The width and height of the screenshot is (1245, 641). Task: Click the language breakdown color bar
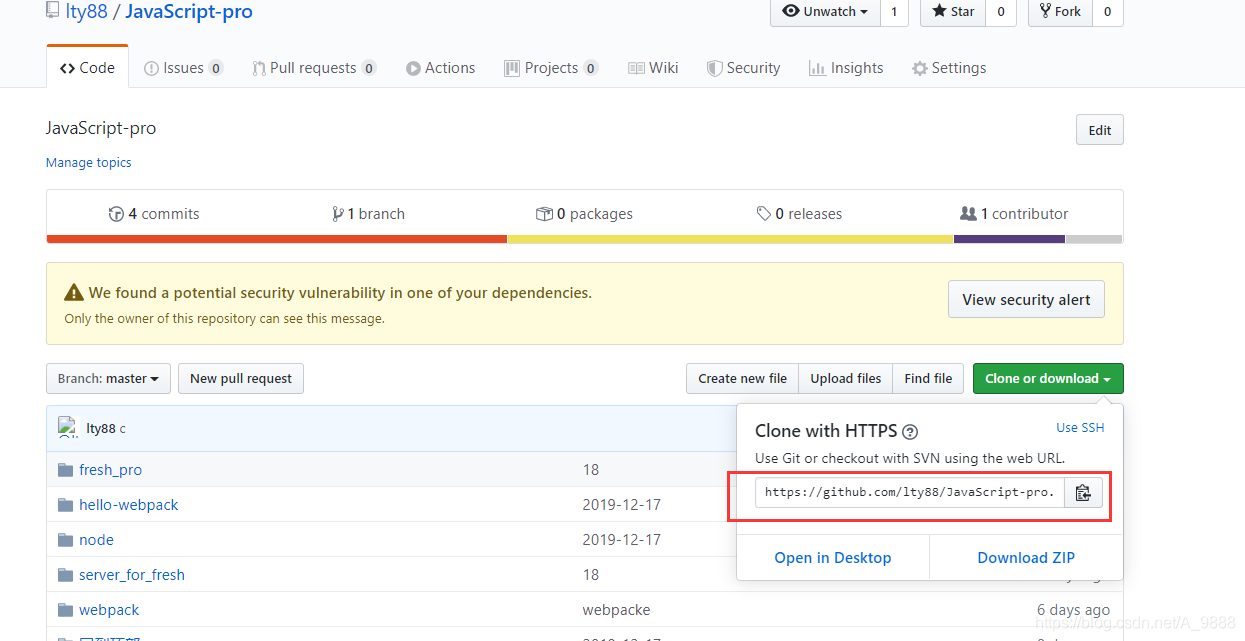[584, 239]
